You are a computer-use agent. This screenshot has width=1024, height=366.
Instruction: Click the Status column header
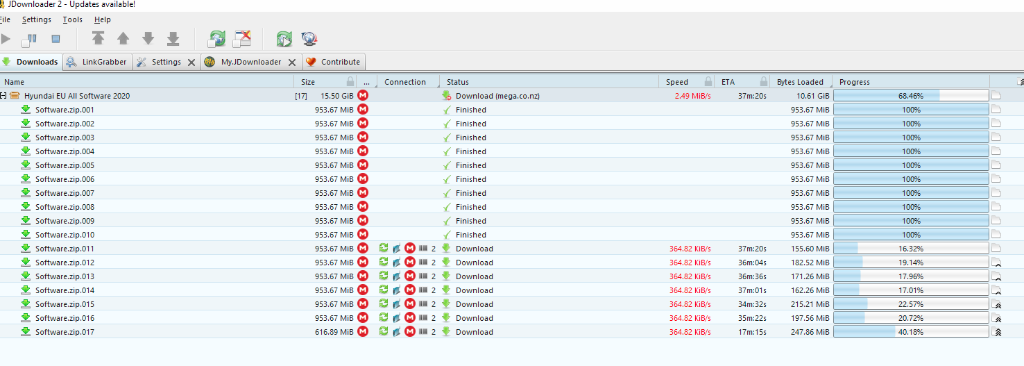[549, 82]
